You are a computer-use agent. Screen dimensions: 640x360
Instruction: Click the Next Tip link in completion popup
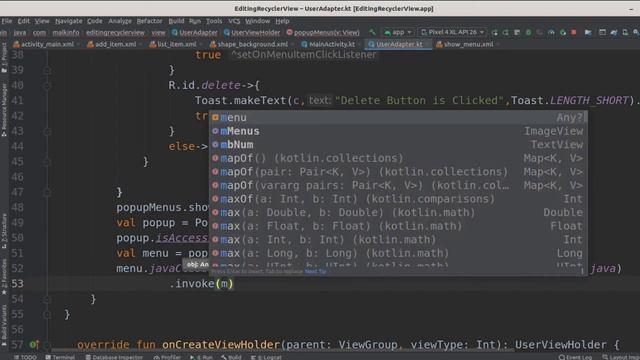[x=315, y=271]
